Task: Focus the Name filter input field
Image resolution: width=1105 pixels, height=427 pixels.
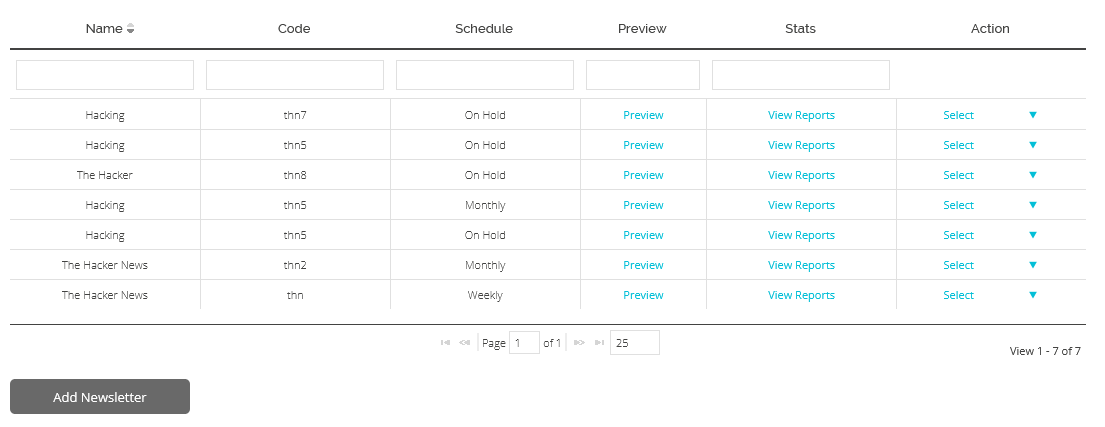Action: pos(105,75)
